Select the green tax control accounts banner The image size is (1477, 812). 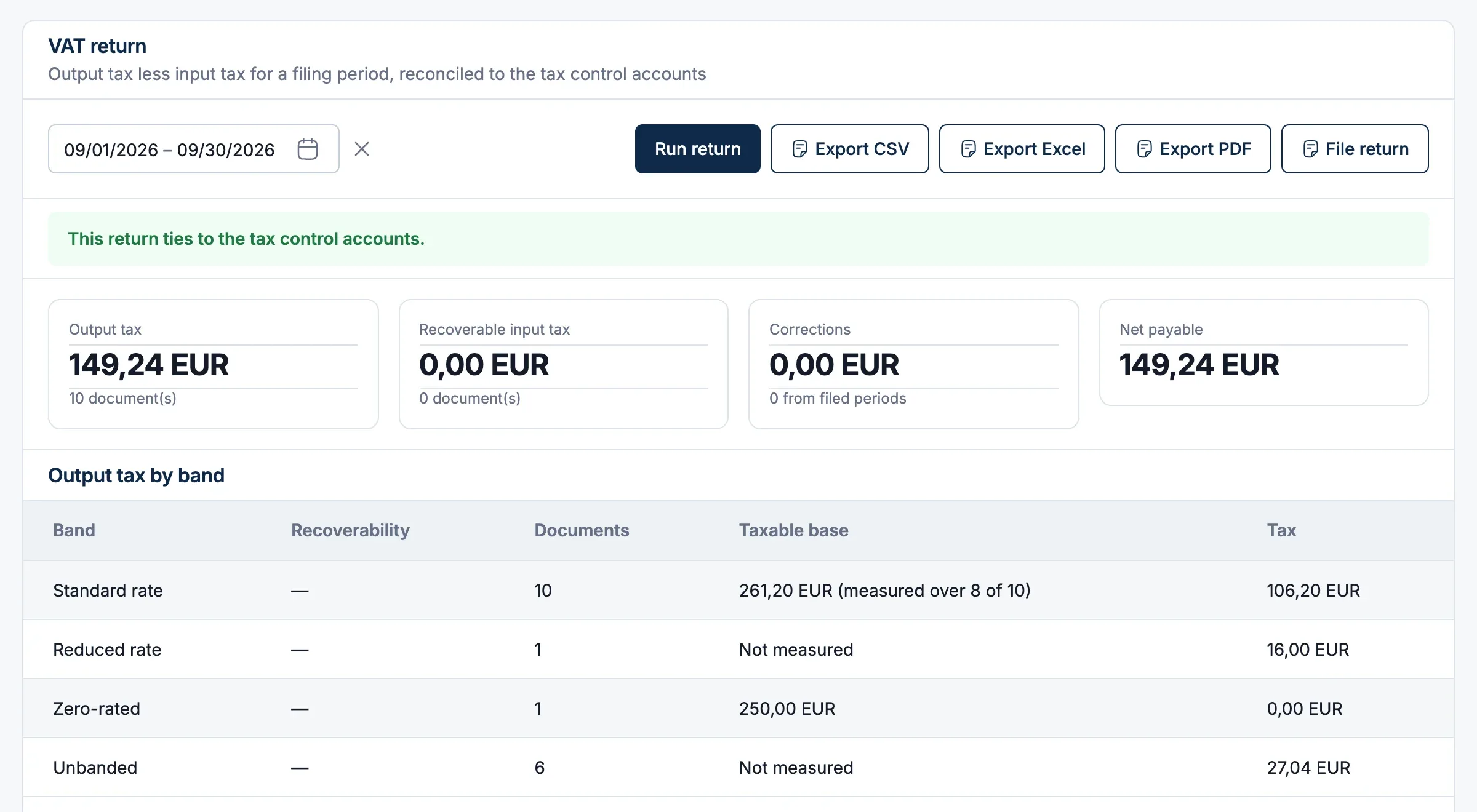pyautogui.click(x=738, y=239)
